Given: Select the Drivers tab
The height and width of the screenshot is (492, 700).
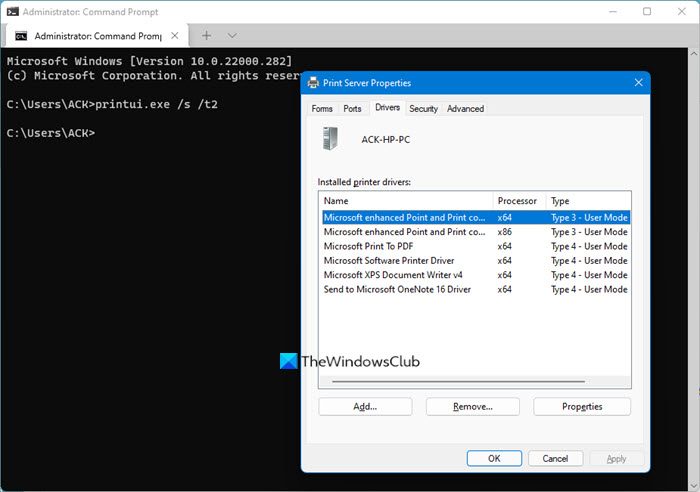Looking at the screenshot, I should click(x=388, y=108).
